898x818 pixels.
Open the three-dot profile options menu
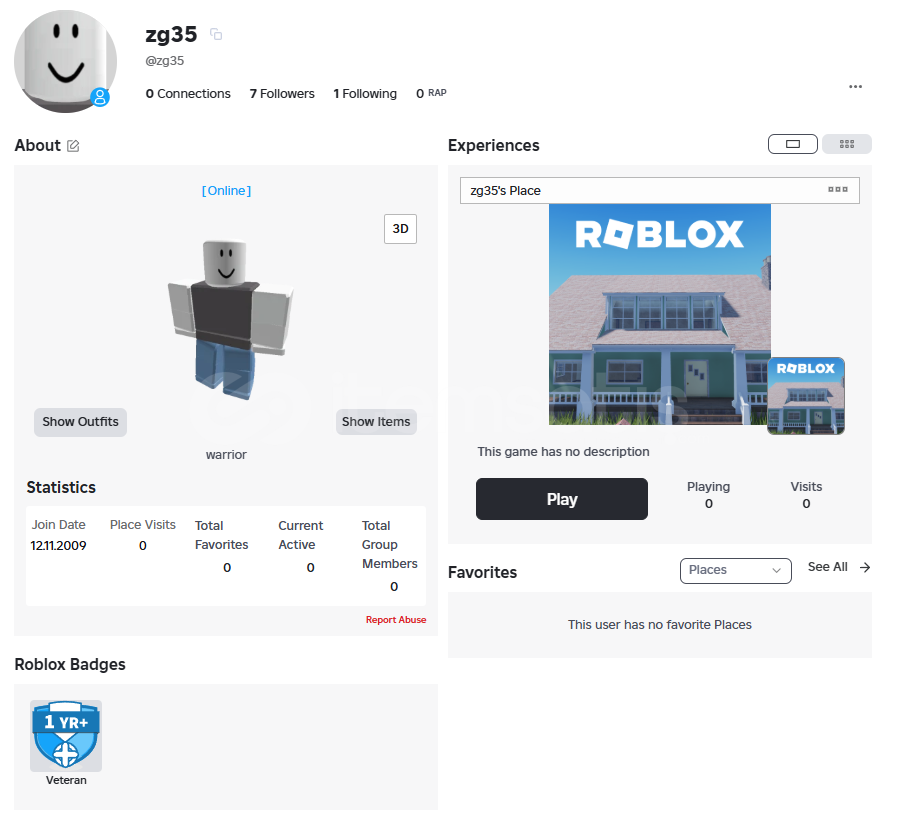855,86
